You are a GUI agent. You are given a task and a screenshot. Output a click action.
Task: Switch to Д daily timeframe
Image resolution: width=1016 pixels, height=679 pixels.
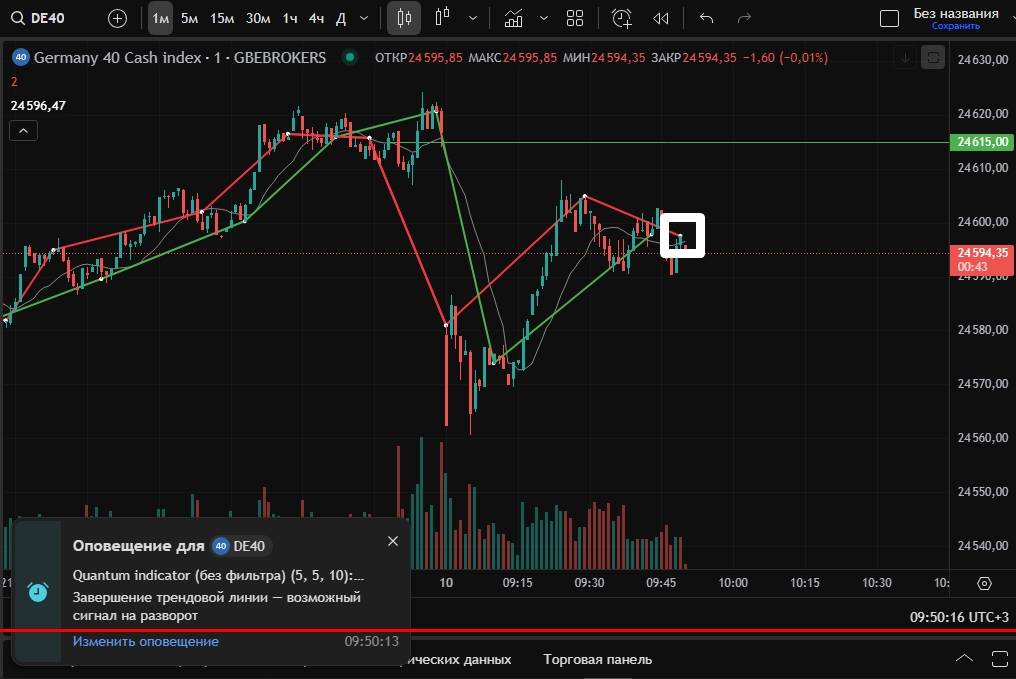pos(341,18)
